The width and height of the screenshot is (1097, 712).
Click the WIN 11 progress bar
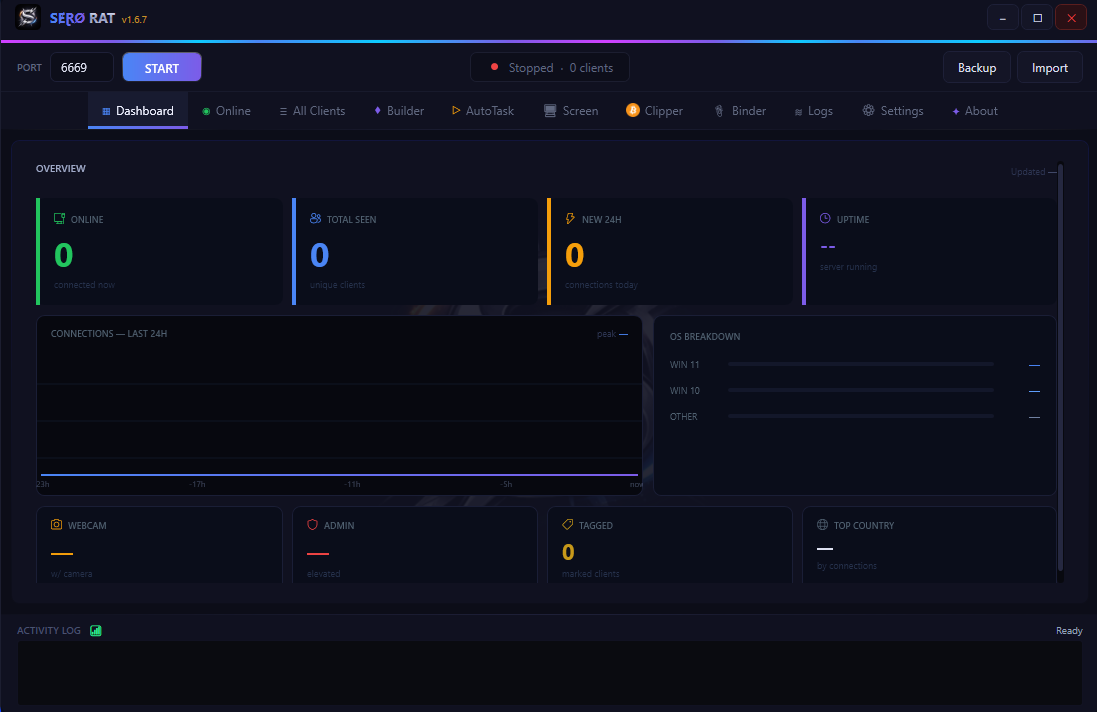[x=861, y=364]
